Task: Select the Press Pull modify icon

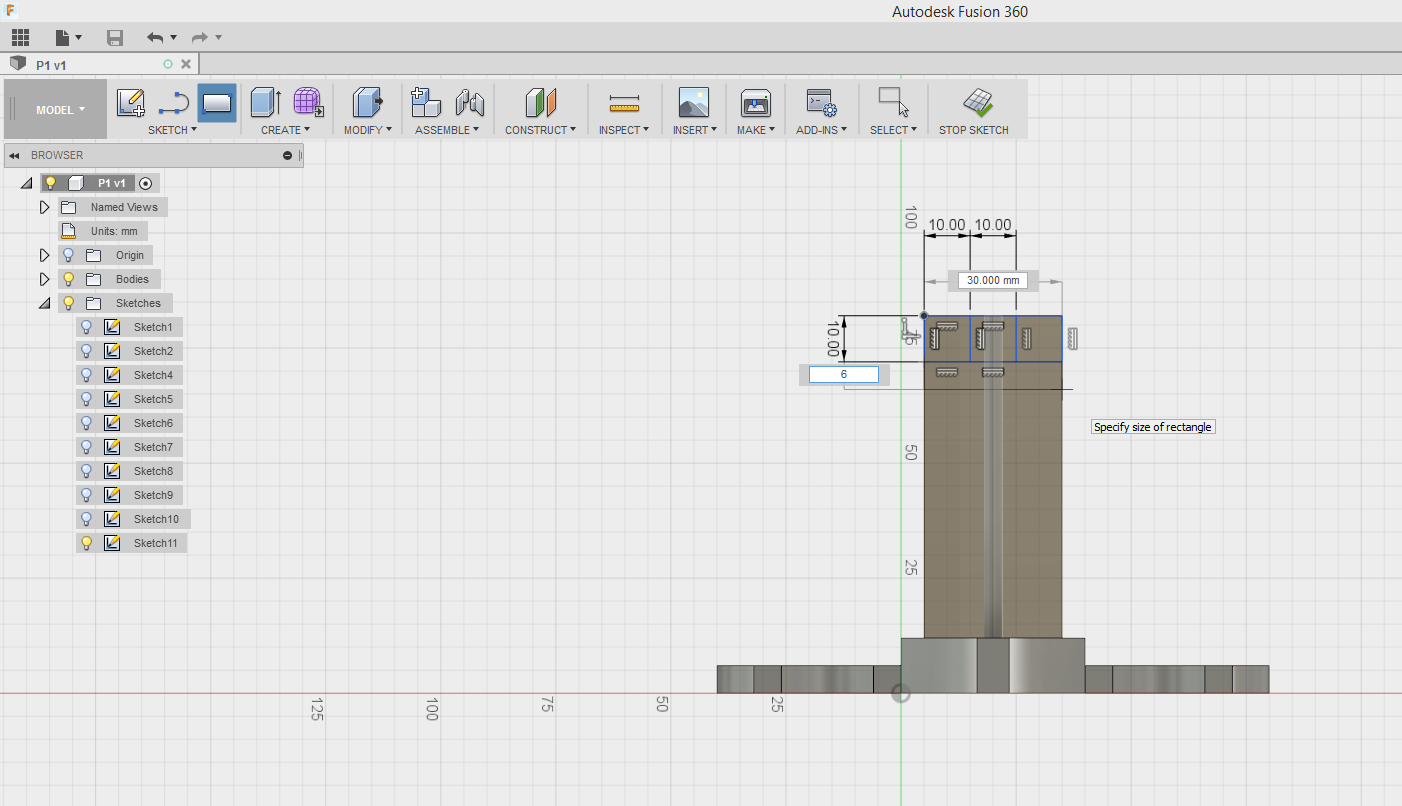Action: 367,102
